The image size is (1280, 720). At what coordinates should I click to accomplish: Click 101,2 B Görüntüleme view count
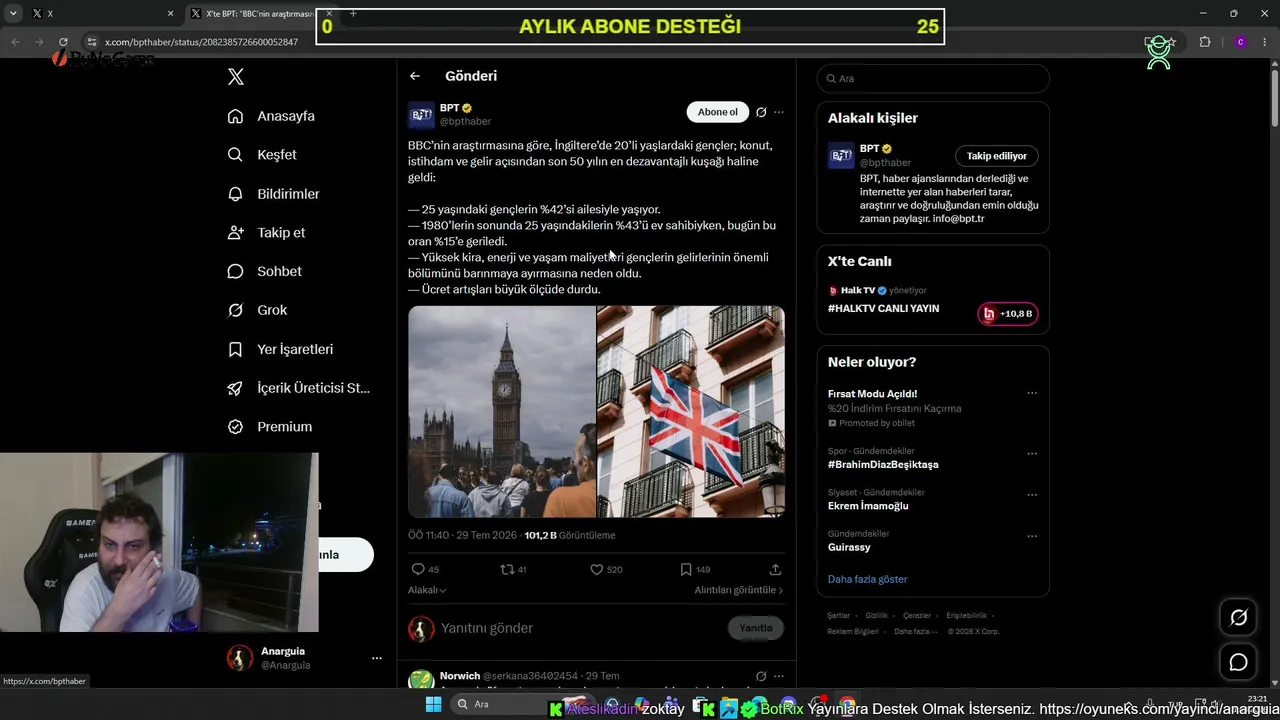click(x=569, y=535)
